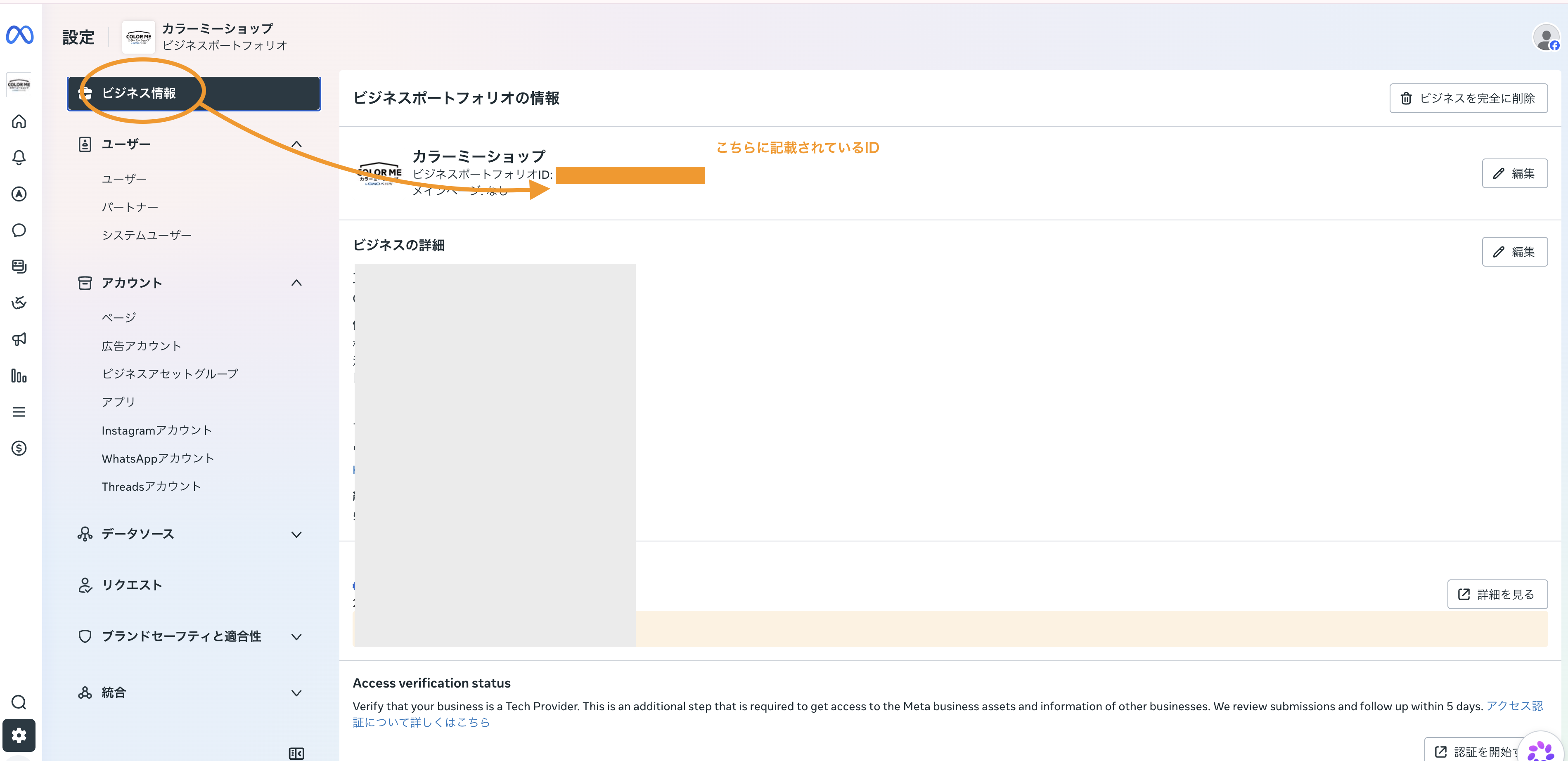Click the ユーザー section ID card icon

(x=85, y=144)
